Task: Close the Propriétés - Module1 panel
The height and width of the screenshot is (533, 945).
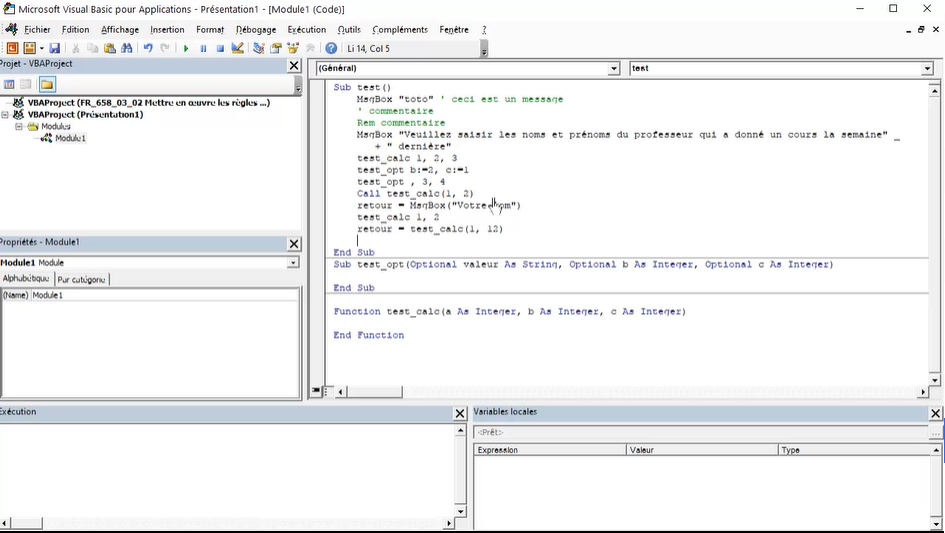Action: (294, 244)
